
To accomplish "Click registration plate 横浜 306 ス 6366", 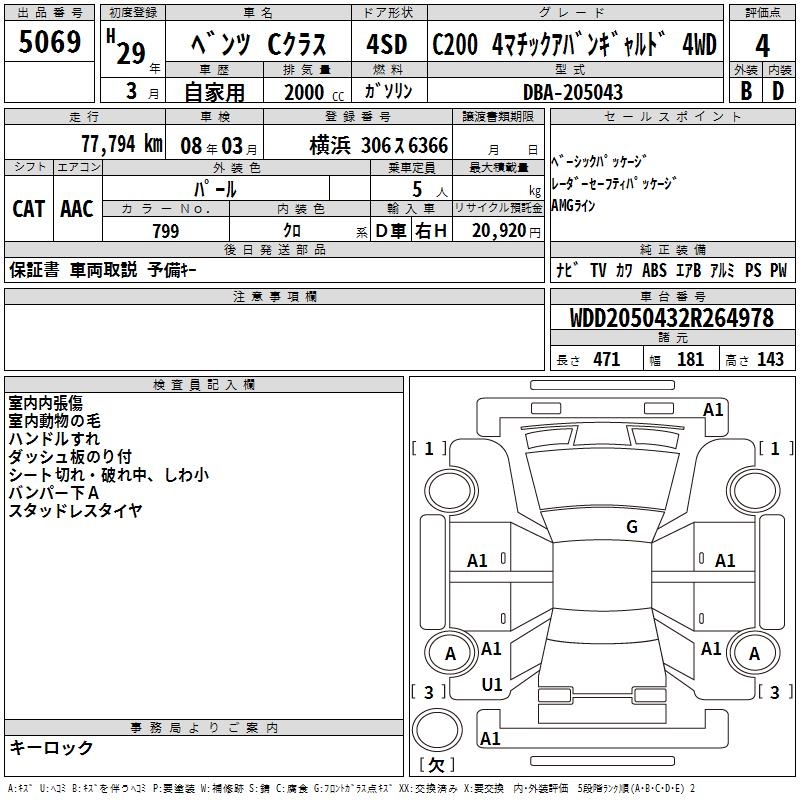I will pyautogui.click(x=379, y=146).
